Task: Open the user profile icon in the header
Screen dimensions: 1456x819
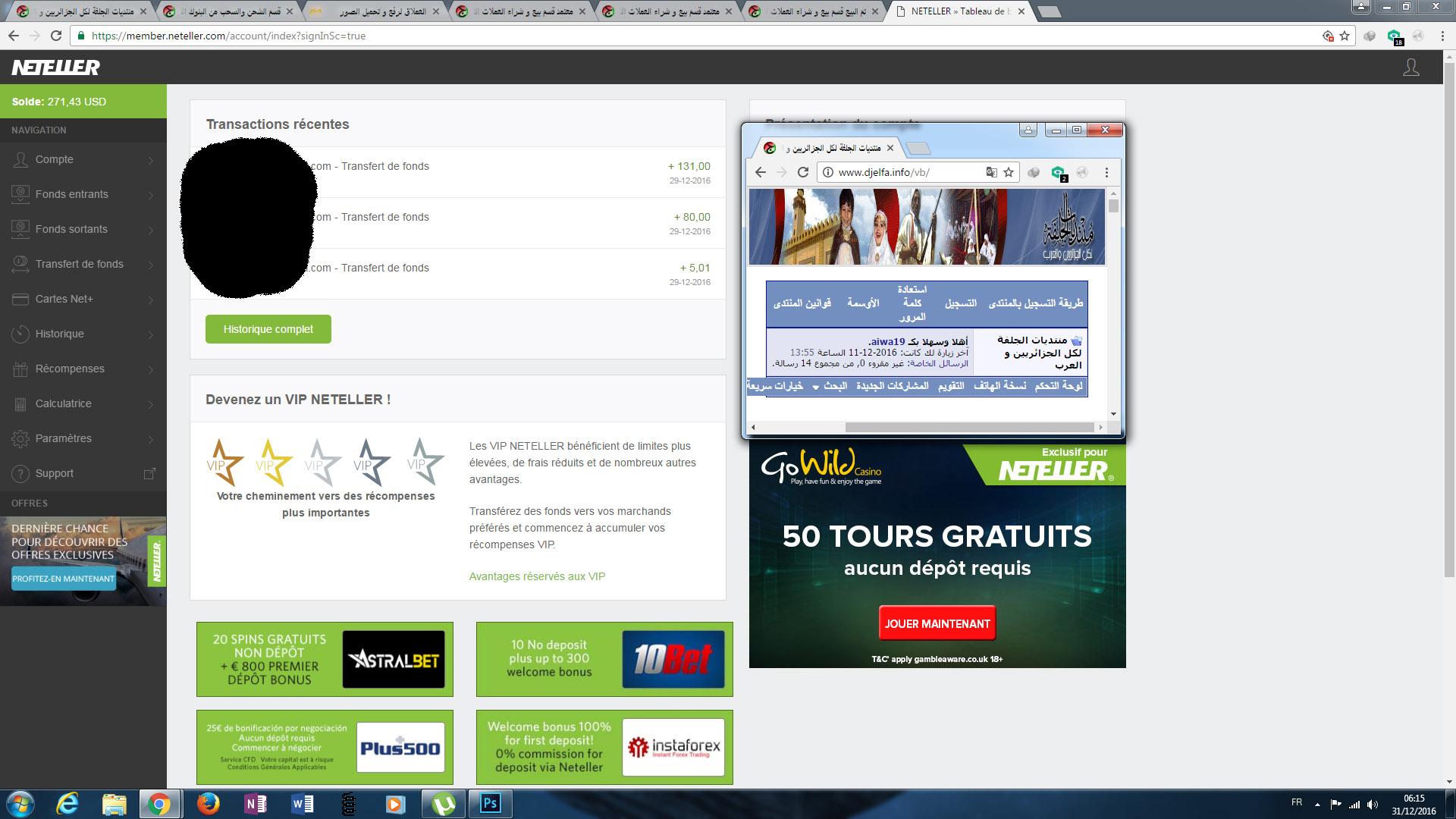Action: point(1410,67)
